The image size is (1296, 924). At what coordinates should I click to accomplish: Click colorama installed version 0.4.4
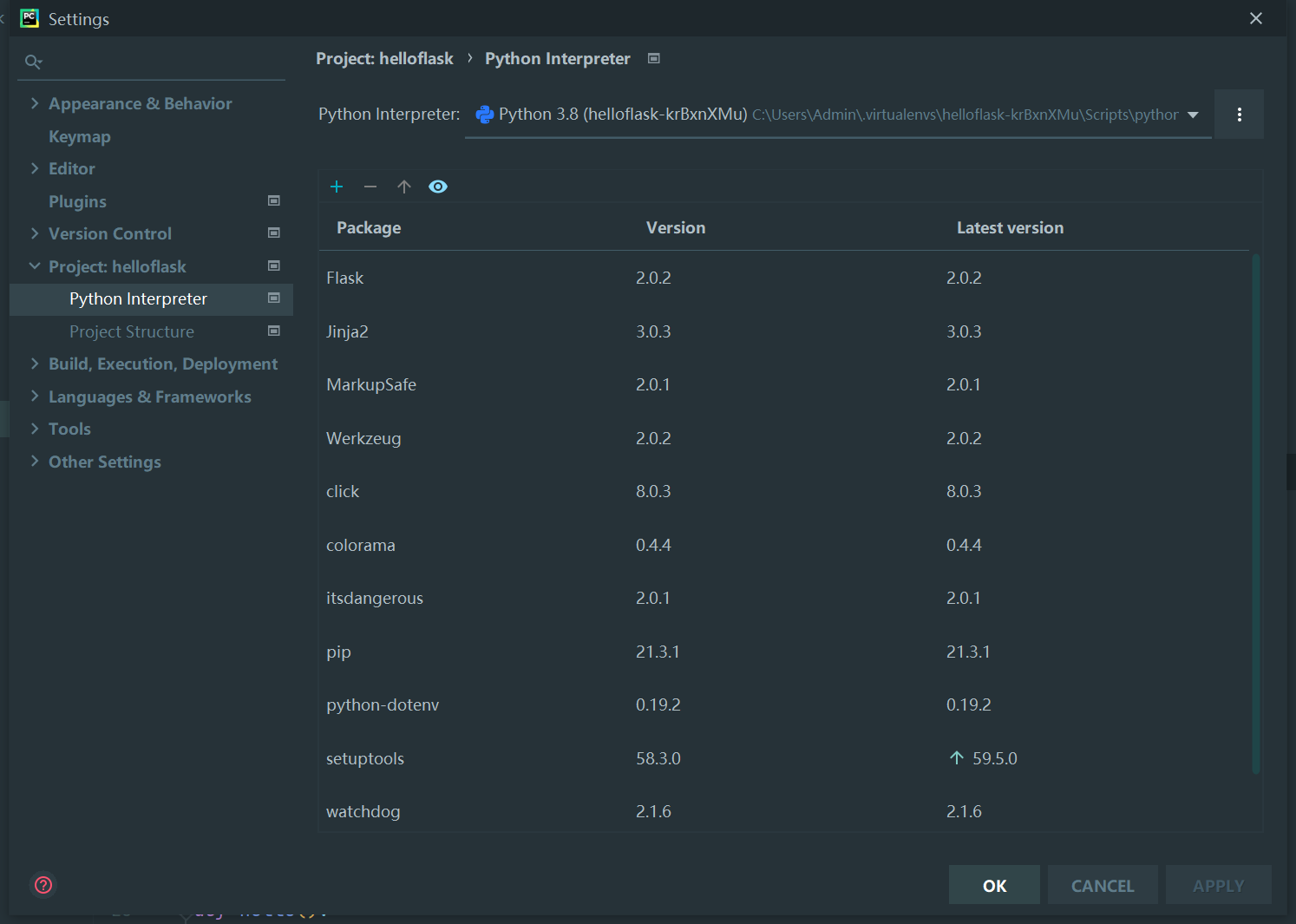coord(653,545)
